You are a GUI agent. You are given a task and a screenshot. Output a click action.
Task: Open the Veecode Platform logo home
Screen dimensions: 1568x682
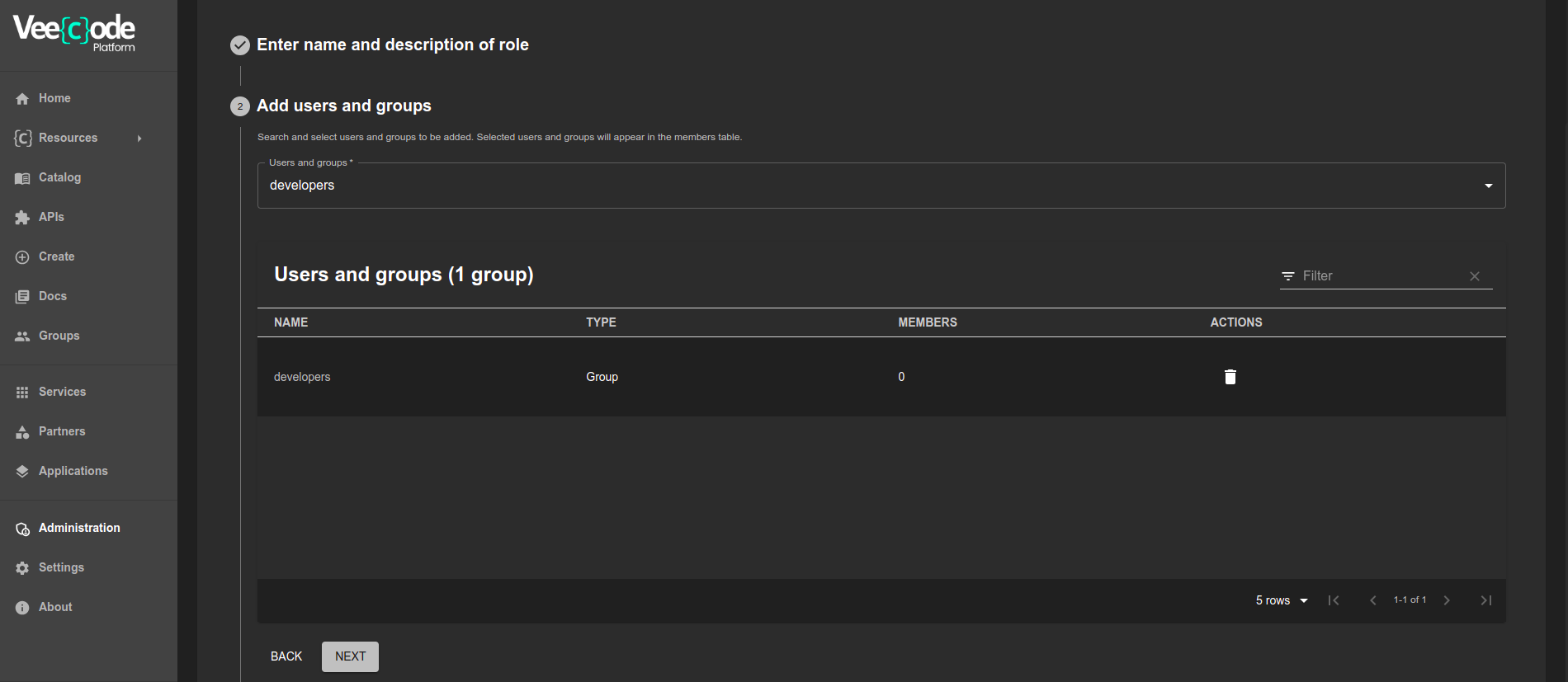(74, 33)
